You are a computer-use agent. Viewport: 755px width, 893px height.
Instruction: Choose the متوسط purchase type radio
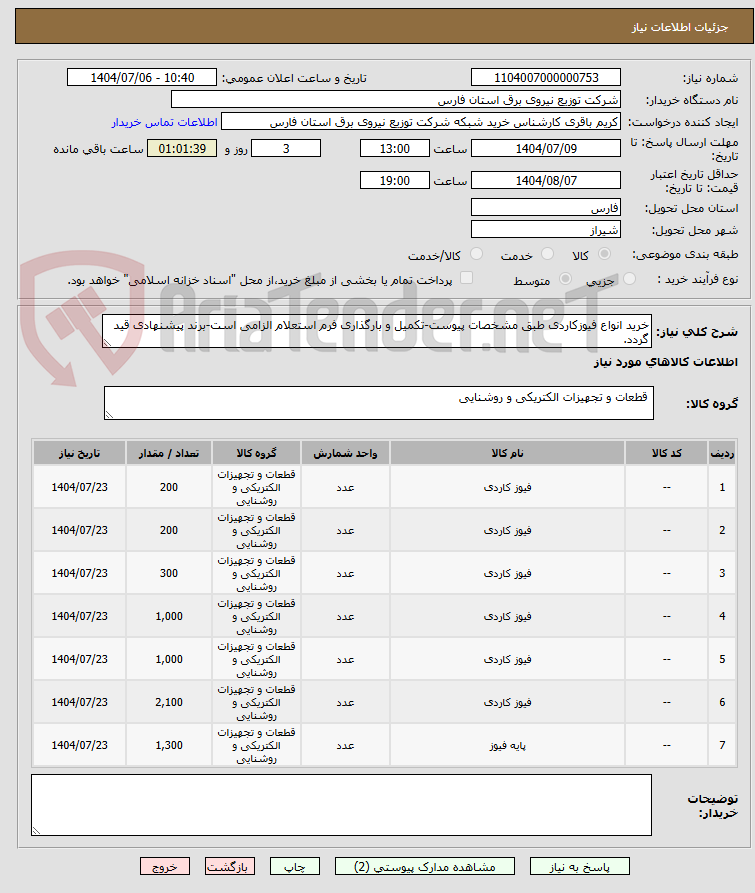(x=565, y=278)
